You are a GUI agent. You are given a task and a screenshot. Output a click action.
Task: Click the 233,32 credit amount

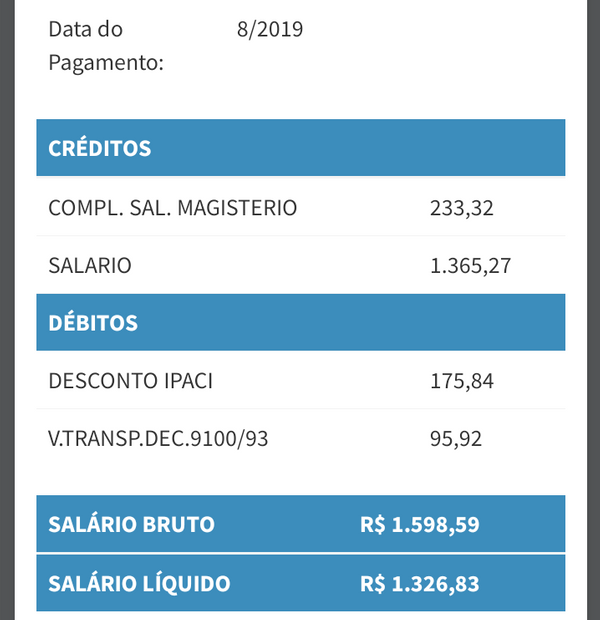[x=461, y=208]
